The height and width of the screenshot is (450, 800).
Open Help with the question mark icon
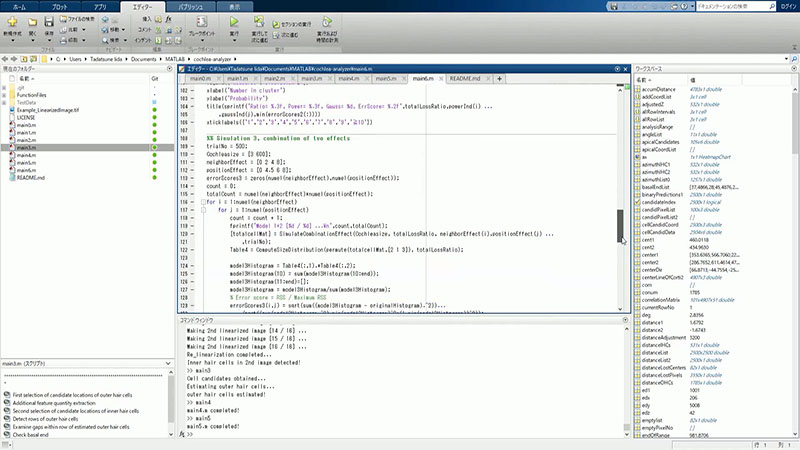pyautogui.click(x=684, y=6)
